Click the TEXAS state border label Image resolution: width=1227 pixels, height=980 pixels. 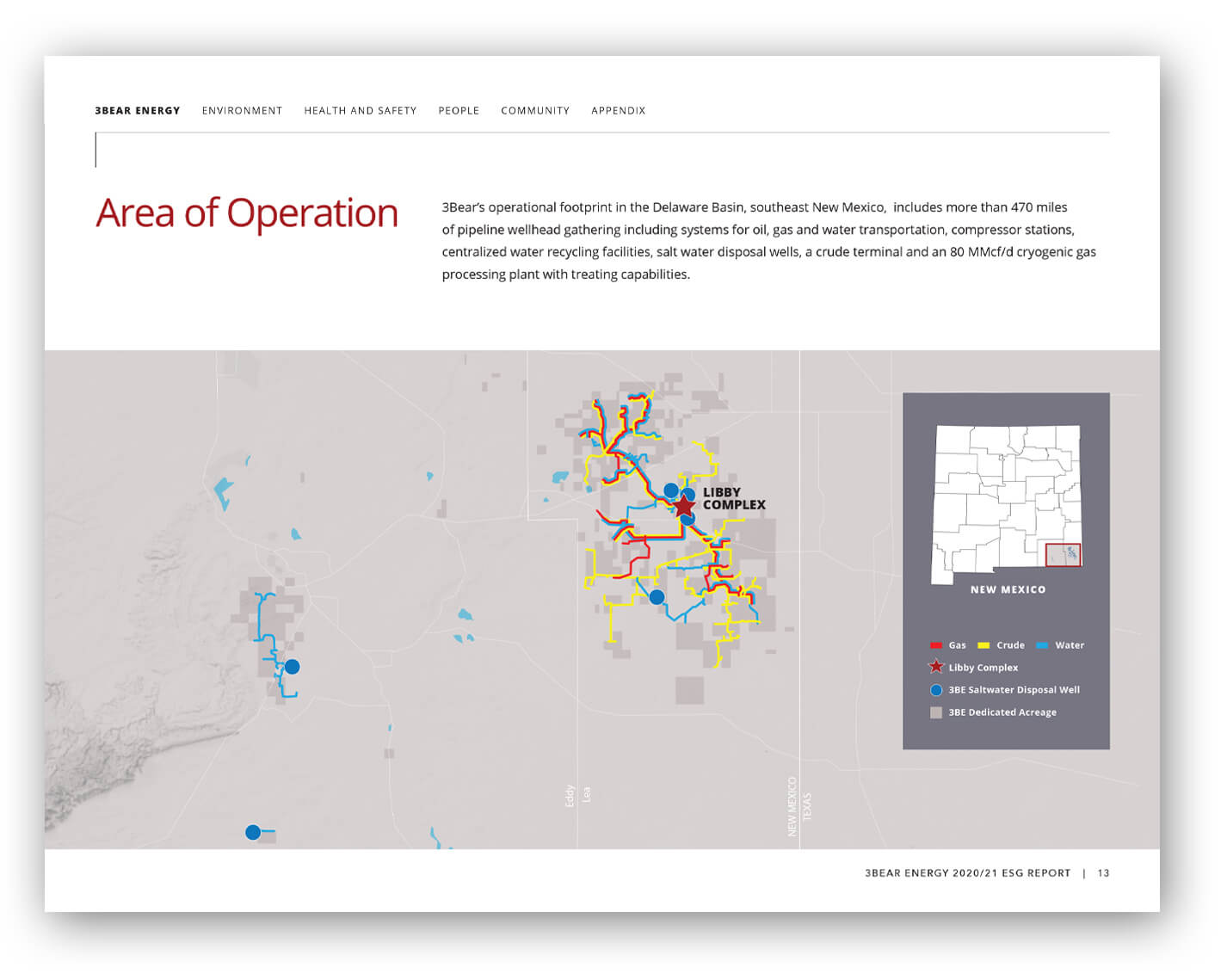(807, 806)
